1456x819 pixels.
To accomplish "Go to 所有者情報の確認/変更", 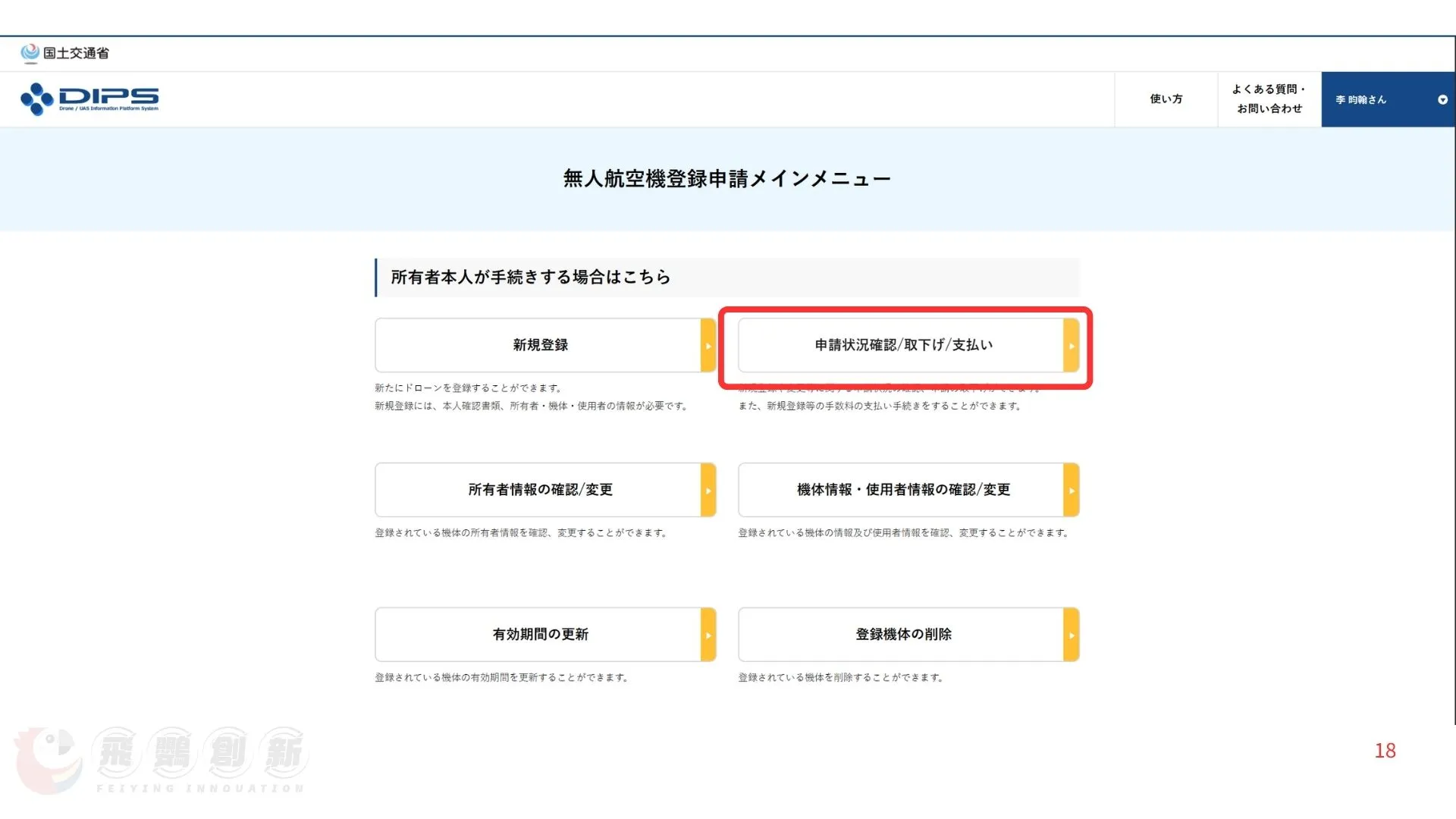I will (x=539, y=490).
